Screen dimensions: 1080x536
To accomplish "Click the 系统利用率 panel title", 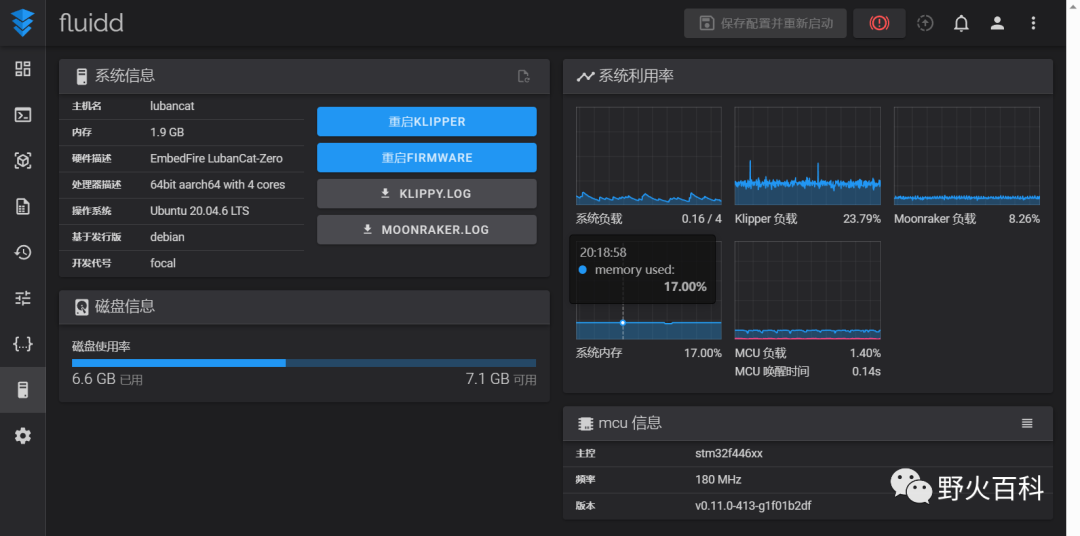I will click(636, 76).
